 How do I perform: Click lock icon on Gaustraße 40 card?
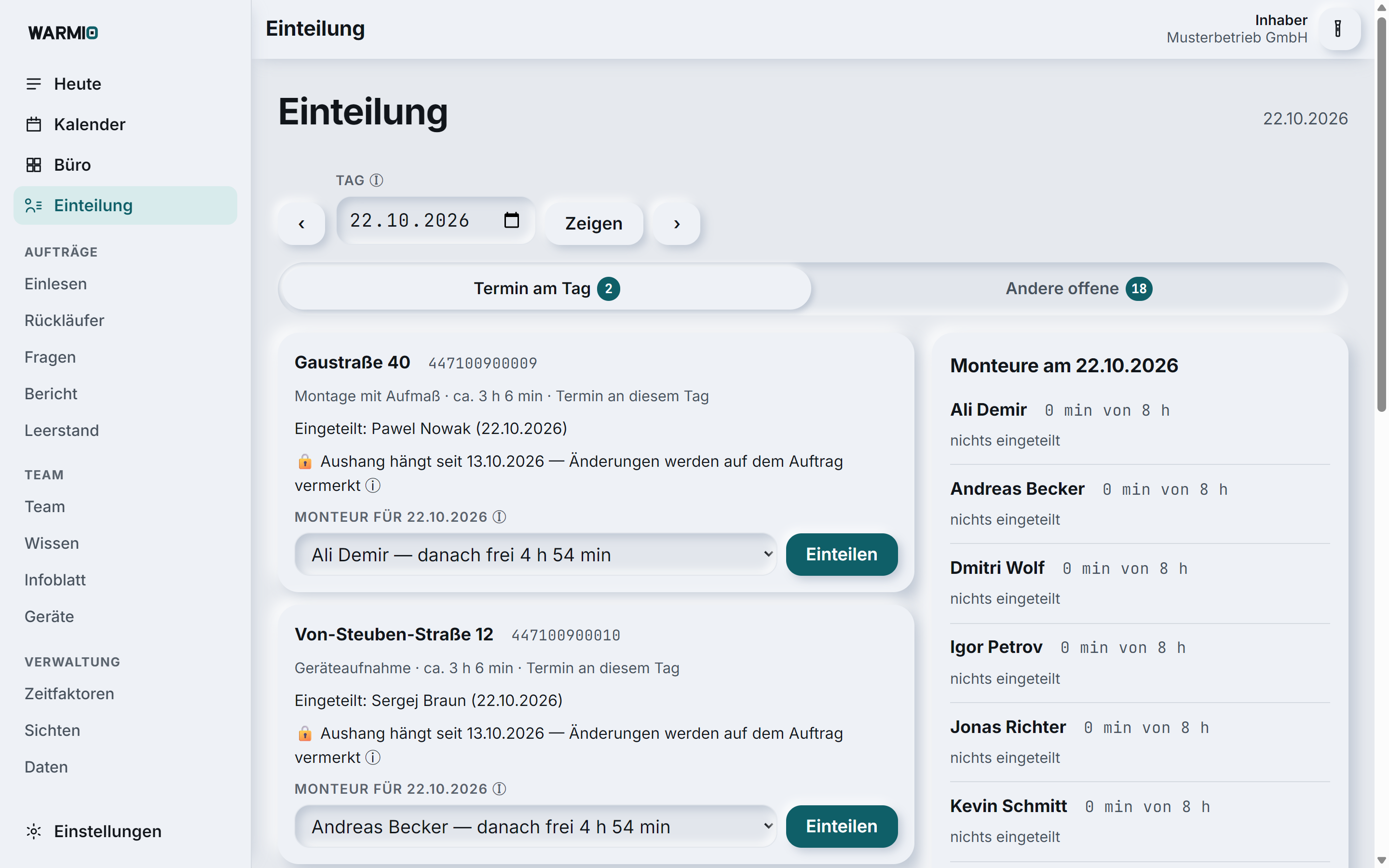[x=305, y=461]
